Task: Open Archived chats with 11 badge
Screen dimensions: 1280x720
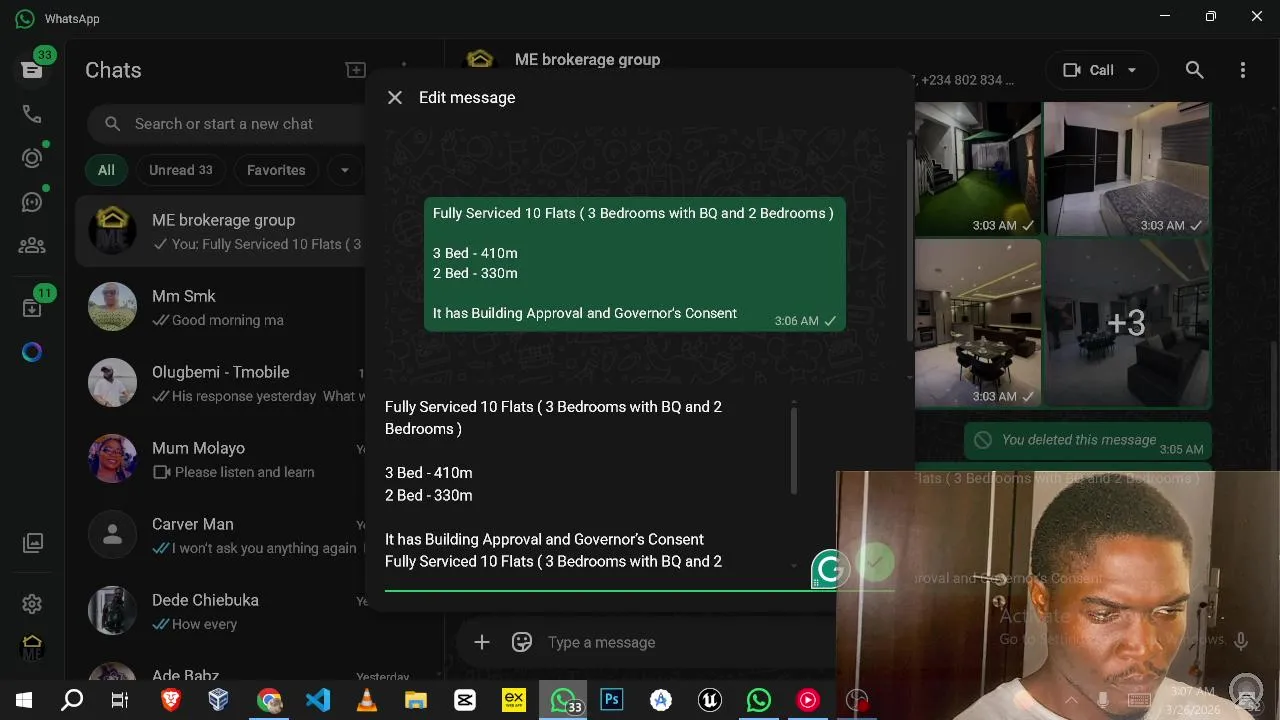Action: coord(32,308)
